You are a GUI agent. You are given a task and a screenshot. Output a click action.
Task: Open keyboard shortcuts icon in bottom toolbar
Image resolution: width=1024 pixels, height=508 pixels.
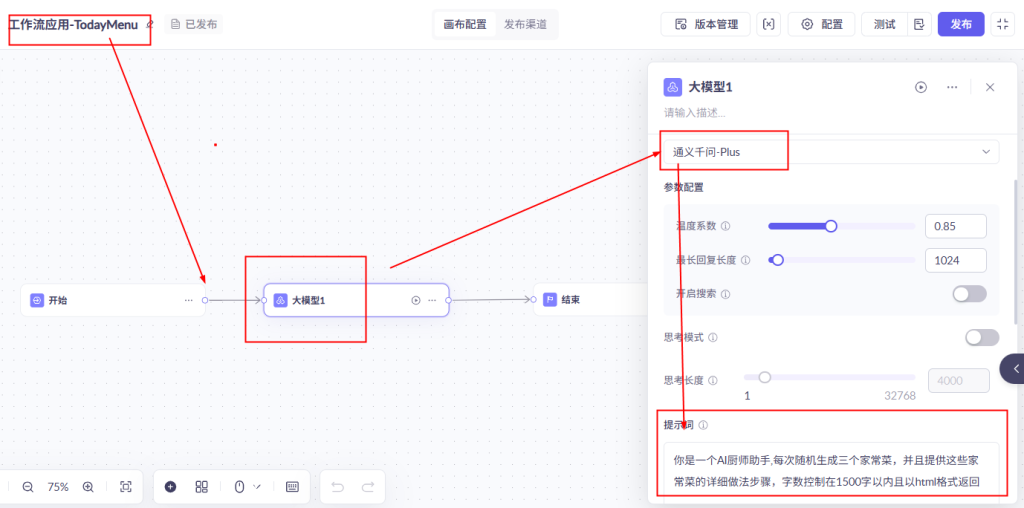pos(292,487)
